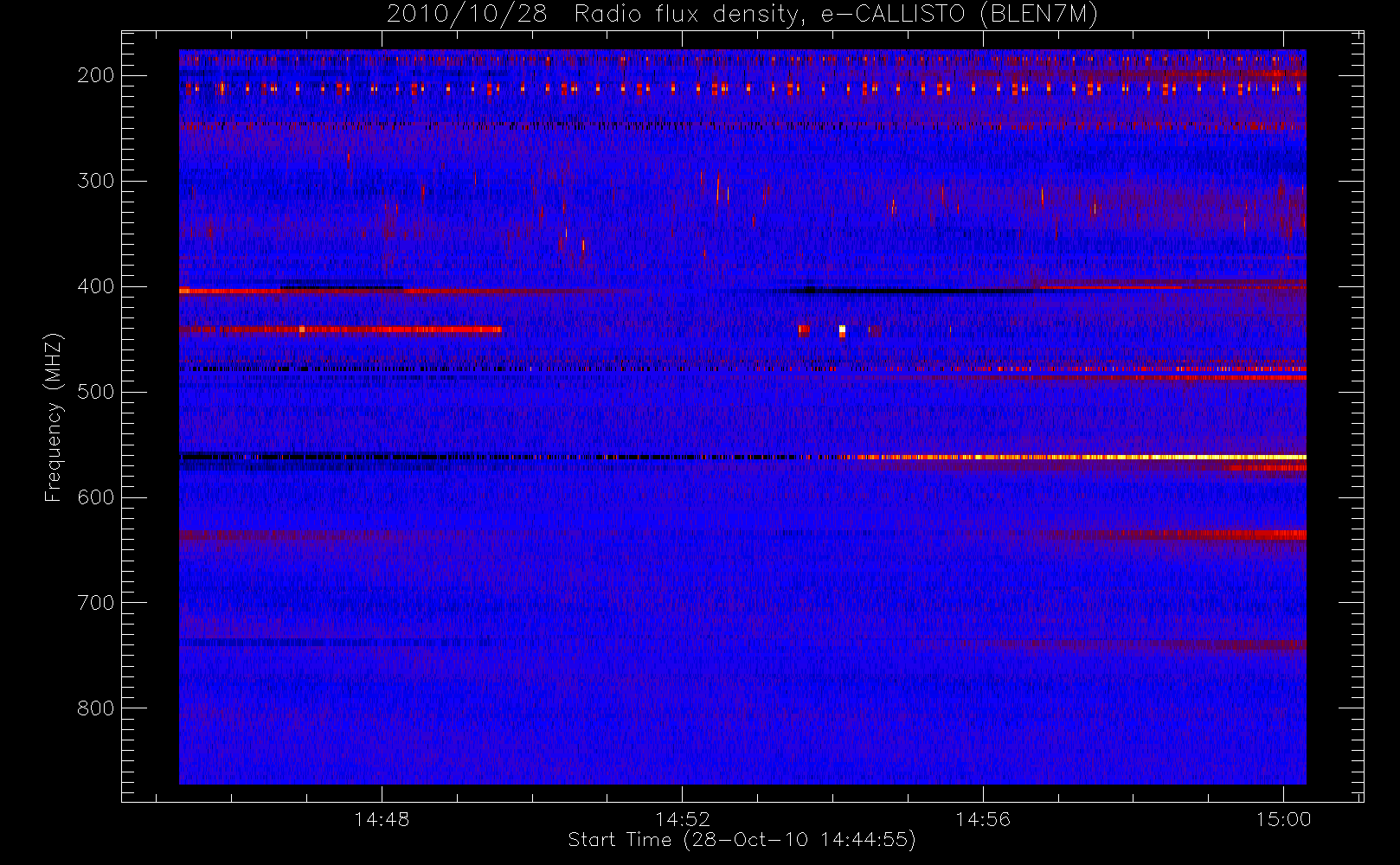The image size is (1400, 865).
Task: Click the 14:52 time tick label
Action: pos(683,819)
